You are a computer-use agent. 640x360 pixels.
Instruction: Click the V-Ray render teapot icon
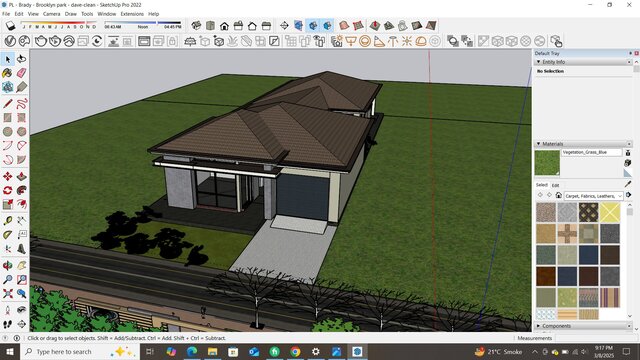[x=41, y=41]
